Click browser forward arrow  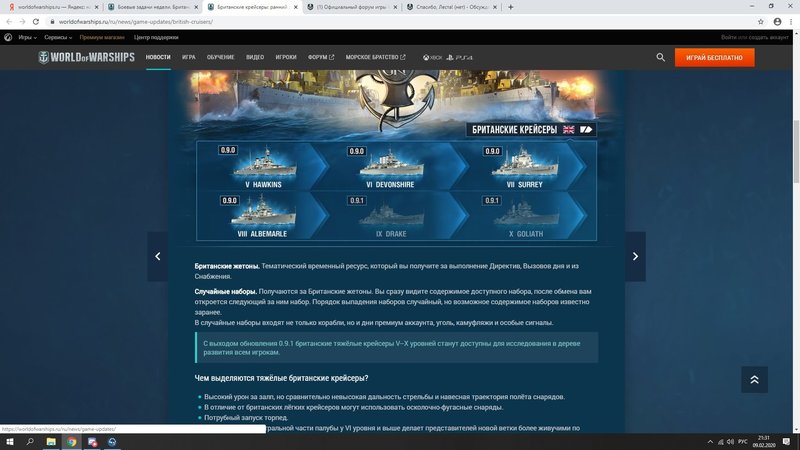coord(22,22)
